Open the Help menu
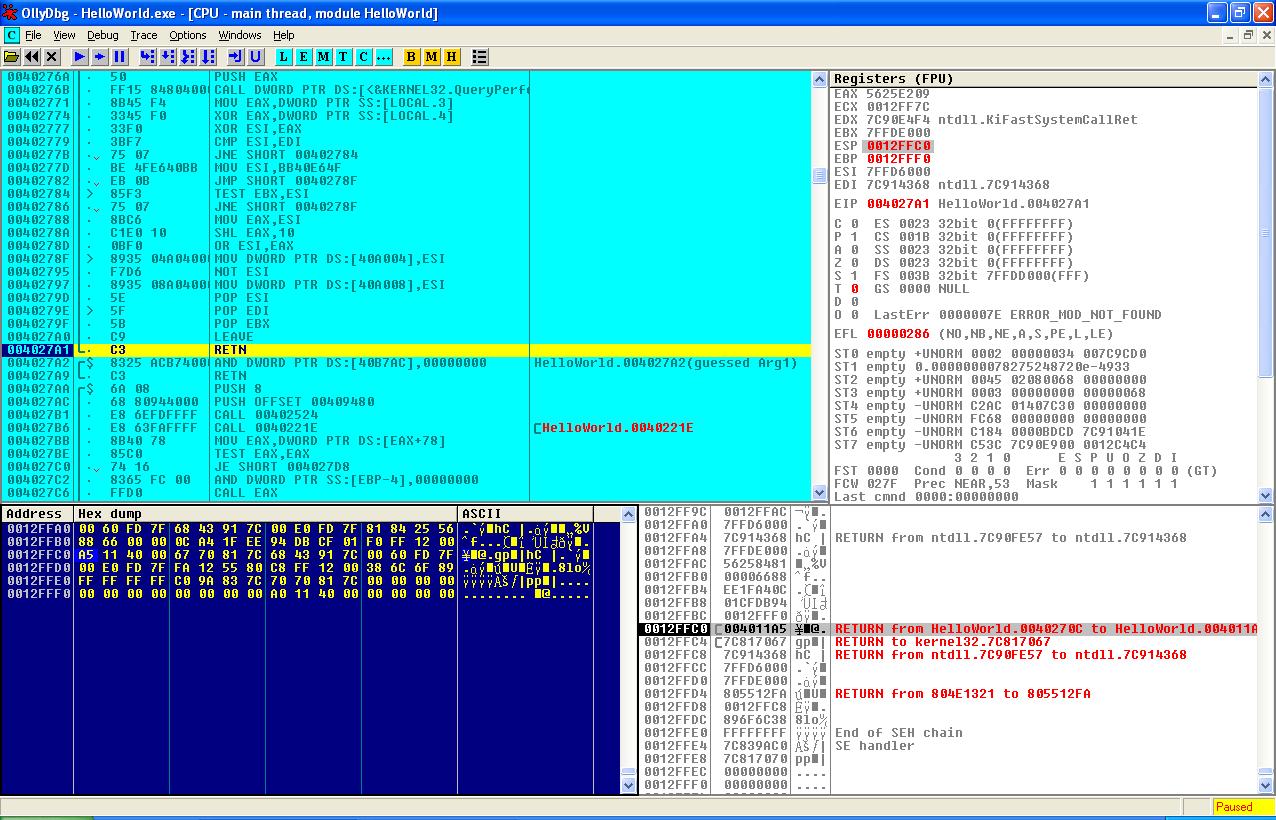 (284, 35)
